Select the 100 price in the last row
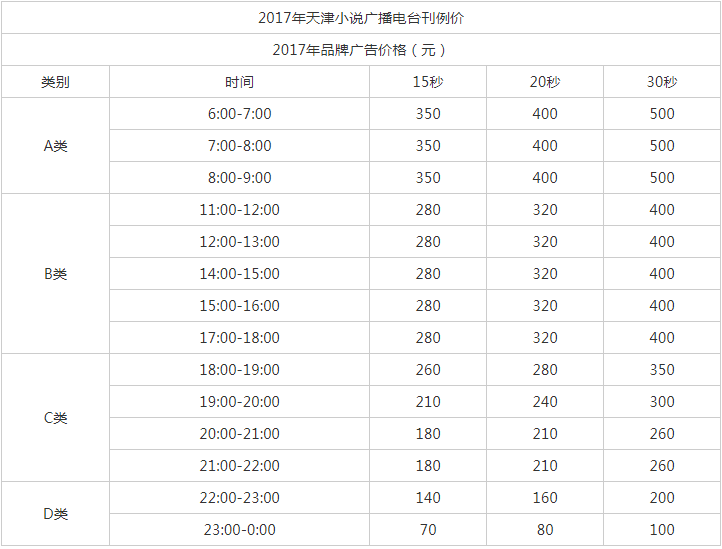 click(662, 530)
